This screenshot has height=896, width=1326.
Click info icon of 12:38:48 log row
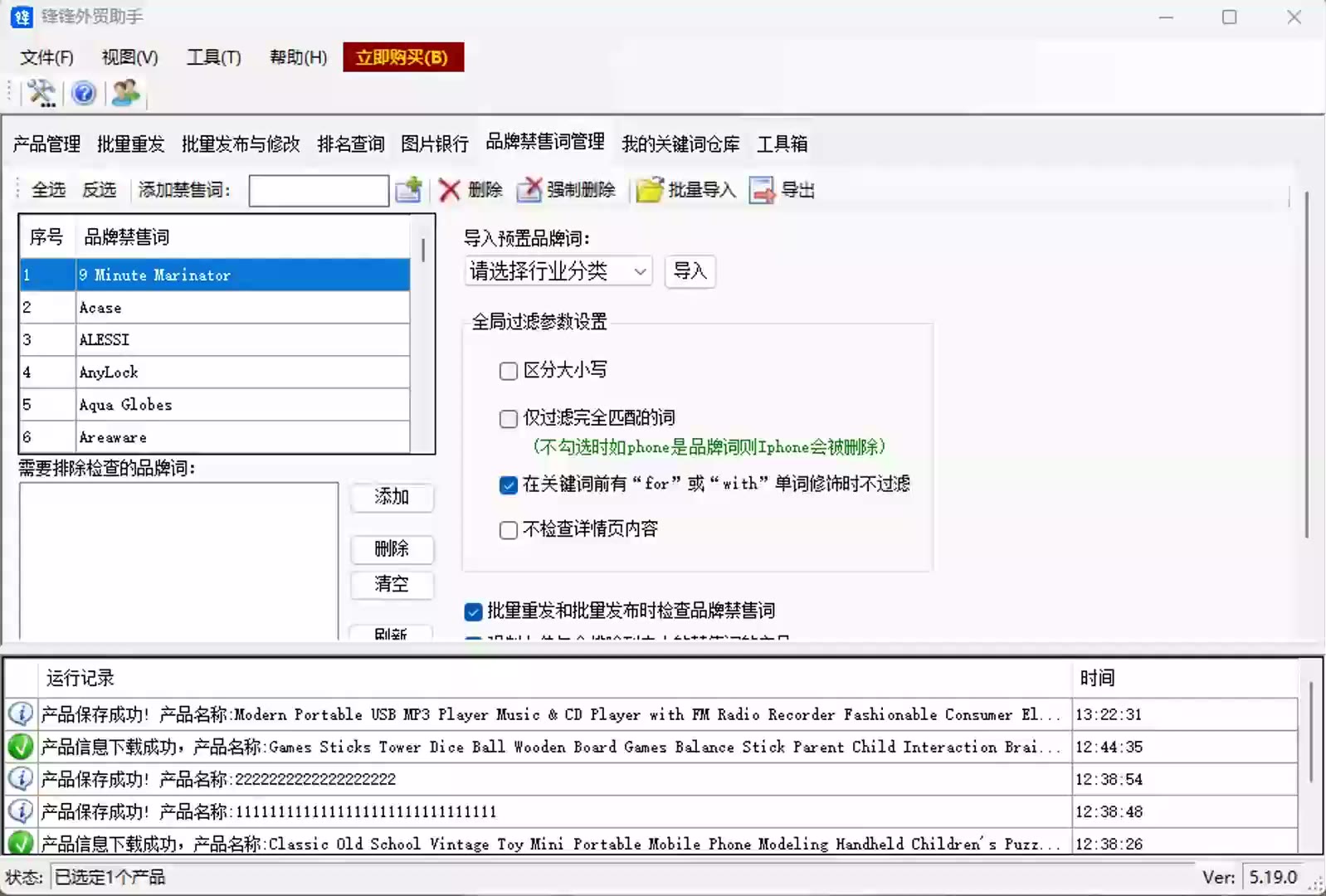(x=21, y=811)
